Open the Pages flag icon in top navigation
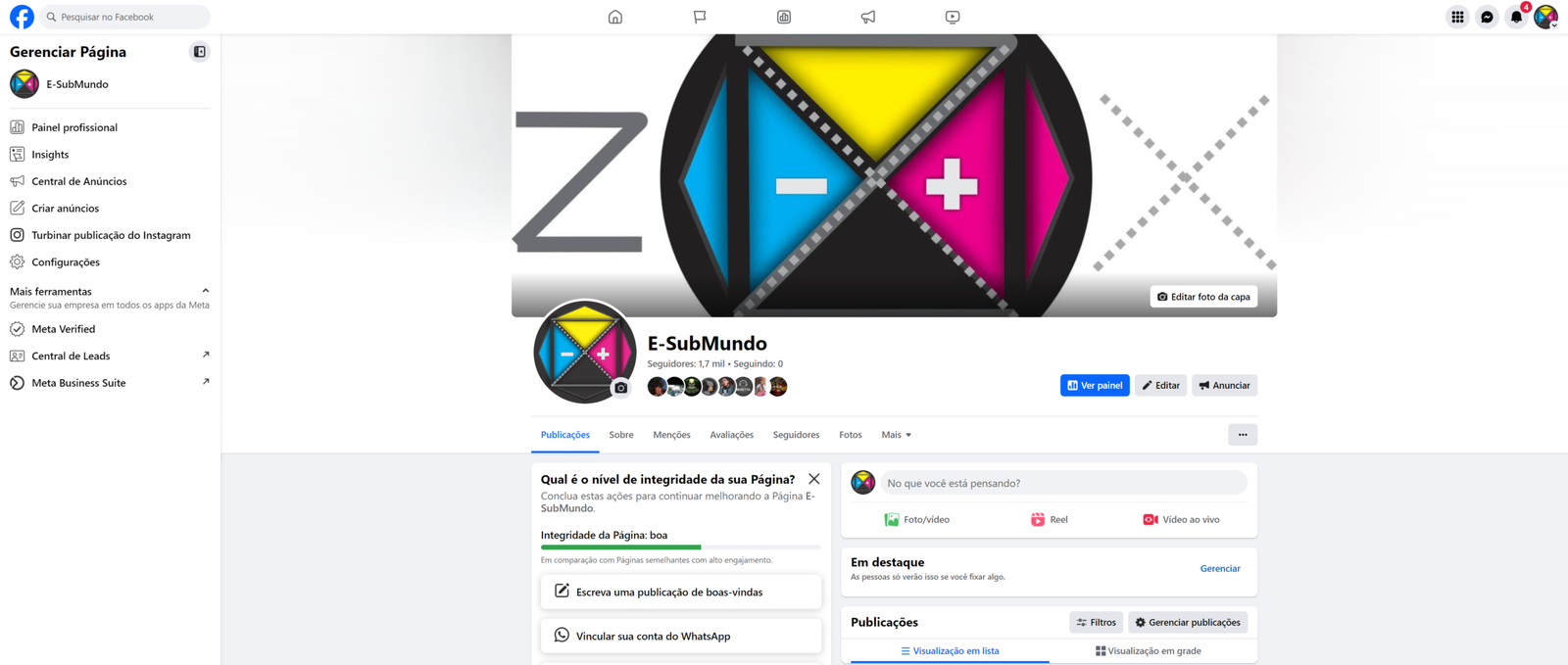This screenshot has height=665, width=1568. (700, 17)
